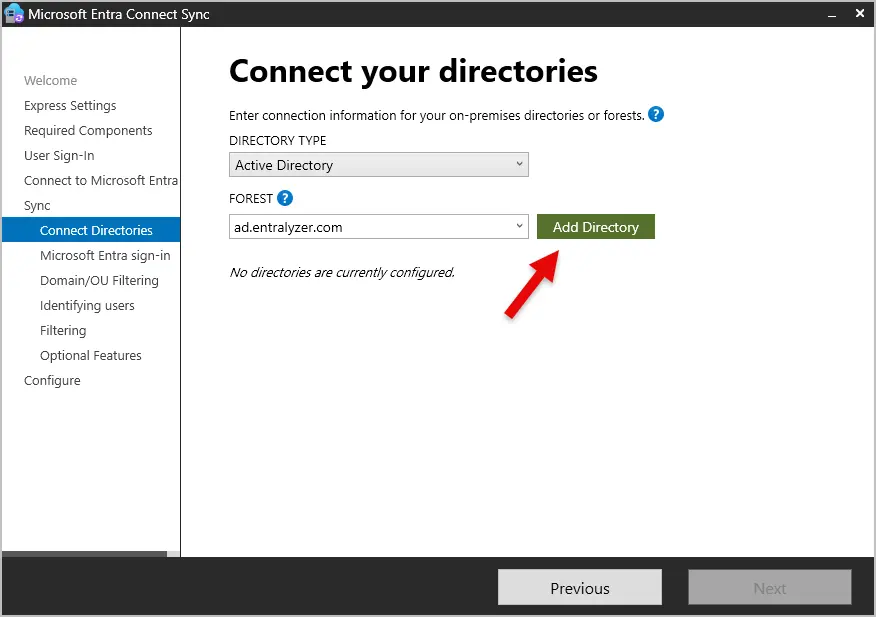Click the Microsoft Entra Connect Sync app icon
The width and height of the screenshot is (876, 617).
pyautogui.click(x=14, y=14)
